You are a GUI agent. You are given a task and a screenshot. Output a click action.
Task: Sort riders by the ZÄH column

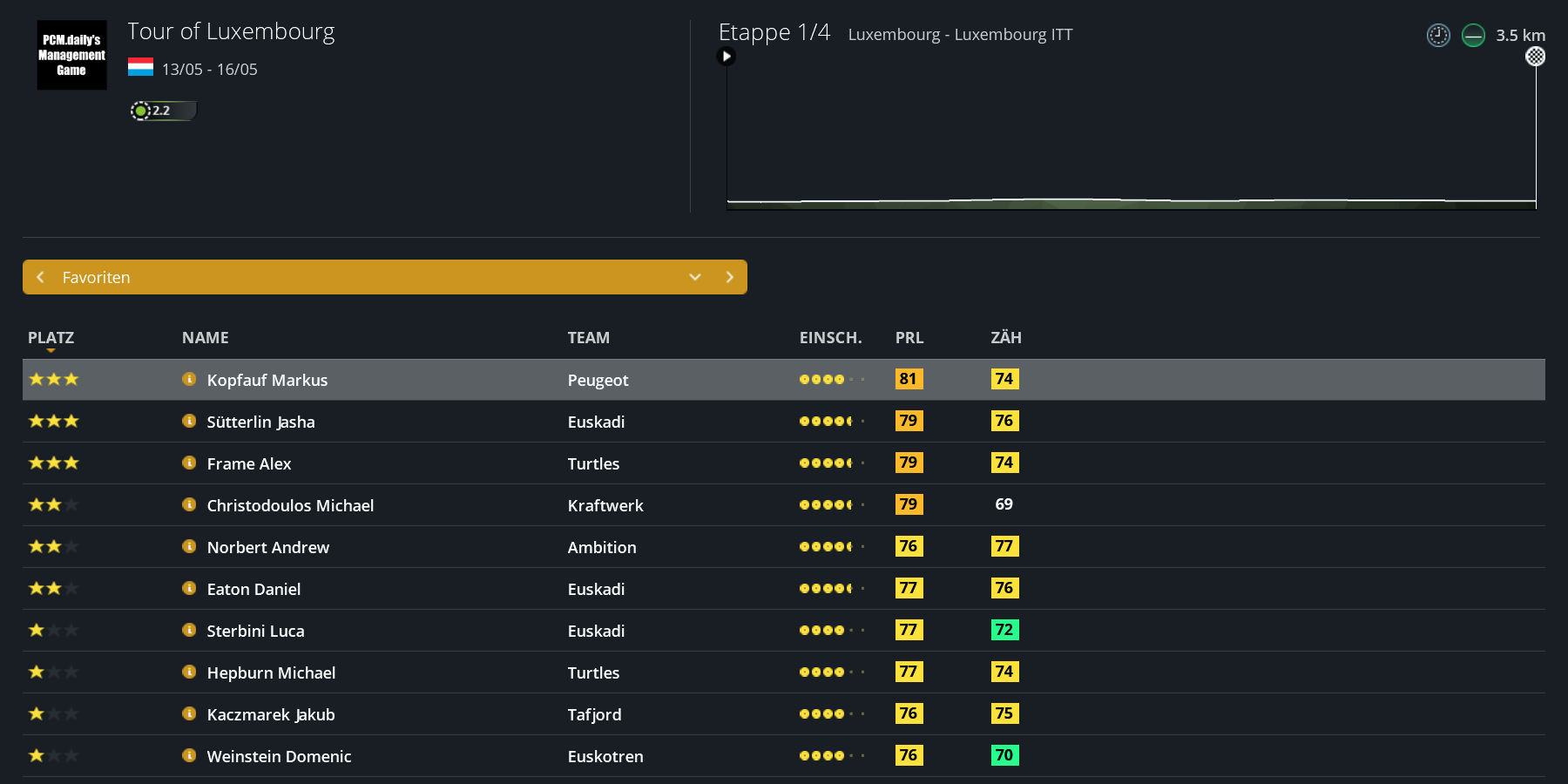coord(1005,338)
